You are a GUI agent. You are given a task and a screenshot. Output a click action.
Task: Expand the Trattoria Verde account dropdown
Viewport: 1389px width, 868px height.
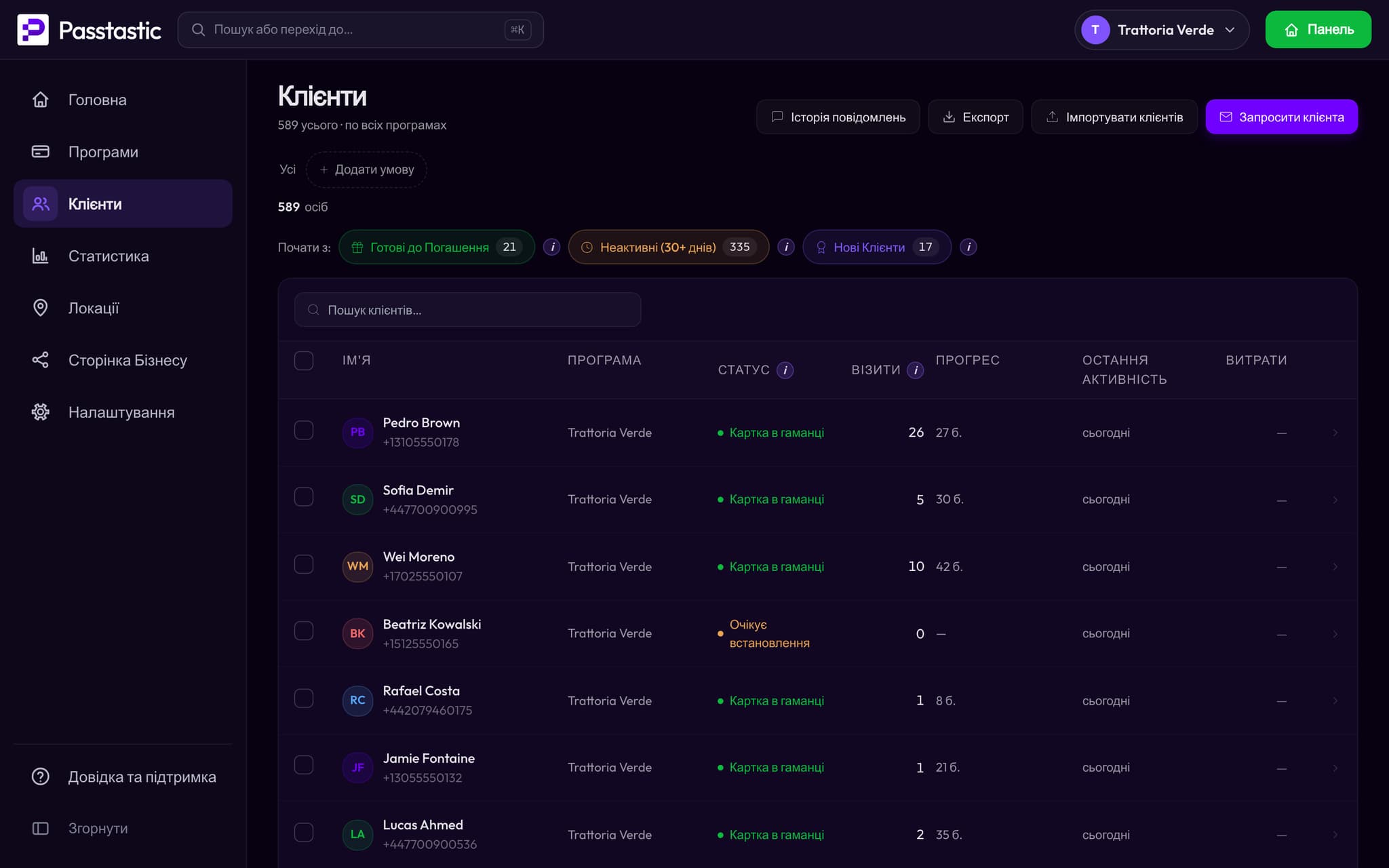tap(1161, 30)
